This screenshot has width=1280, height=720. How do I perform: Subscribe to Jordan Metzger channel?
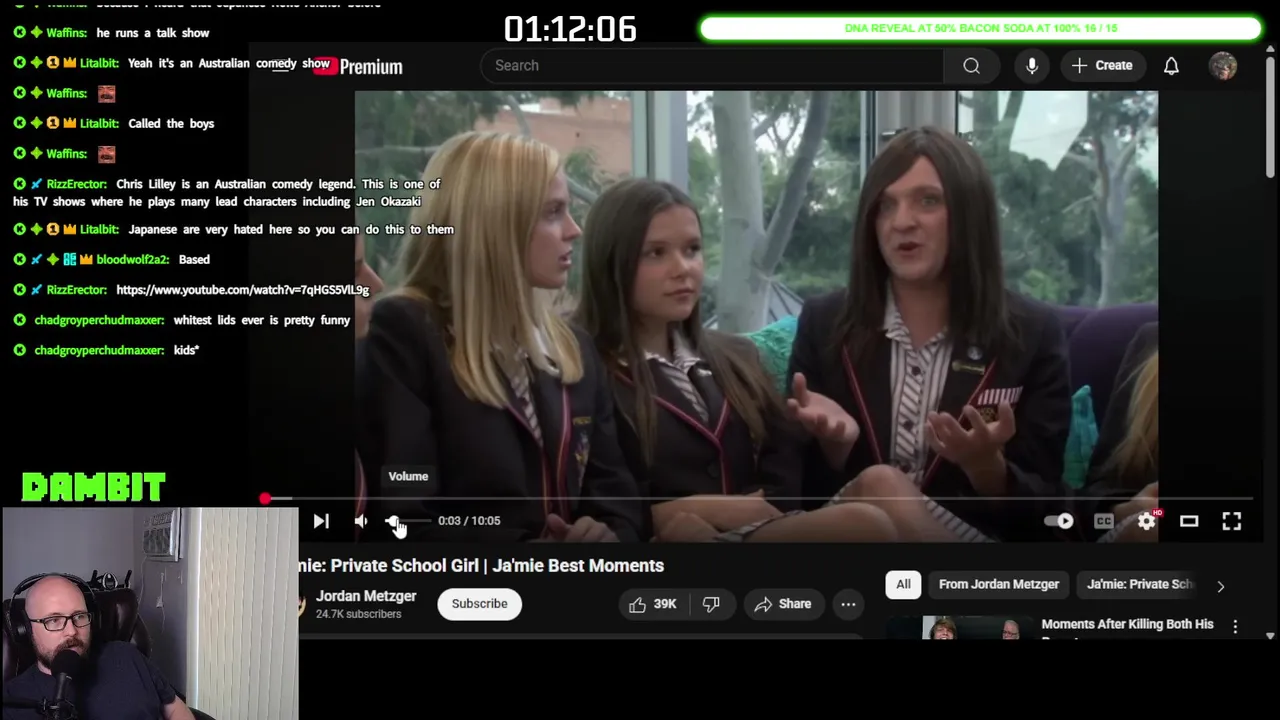click(479, 604)
